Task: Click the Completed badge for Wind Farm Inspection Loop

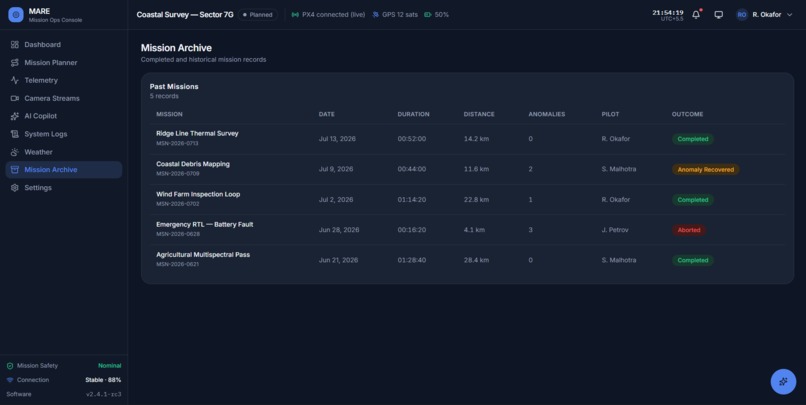Action: tap(692, 199)
